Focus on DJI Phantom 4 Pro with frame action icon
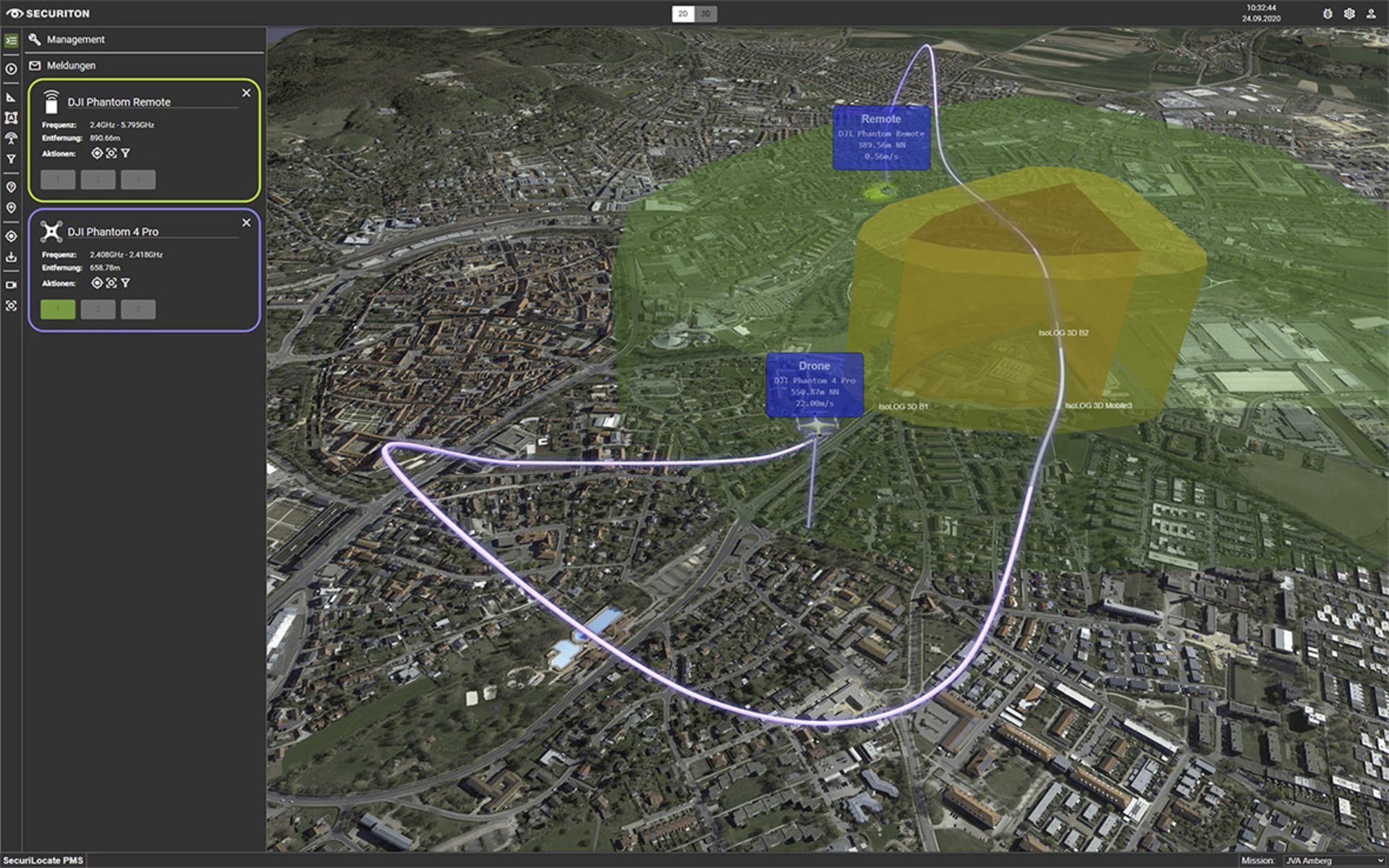 (111, 283)
